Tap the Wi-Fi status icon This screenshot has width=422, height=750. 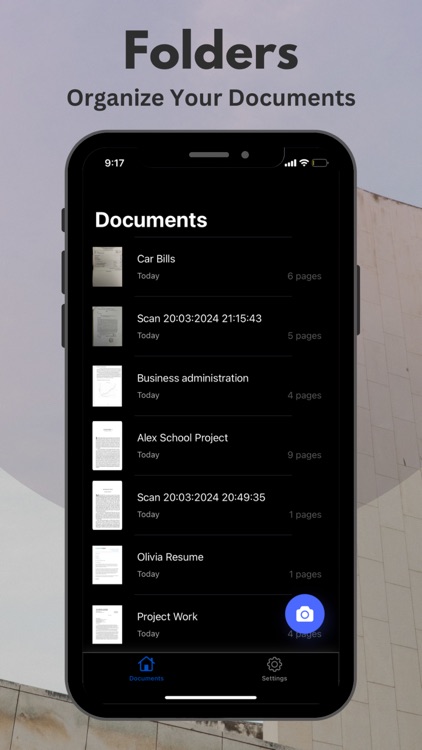pyautogui.click(x=304, y=163)
